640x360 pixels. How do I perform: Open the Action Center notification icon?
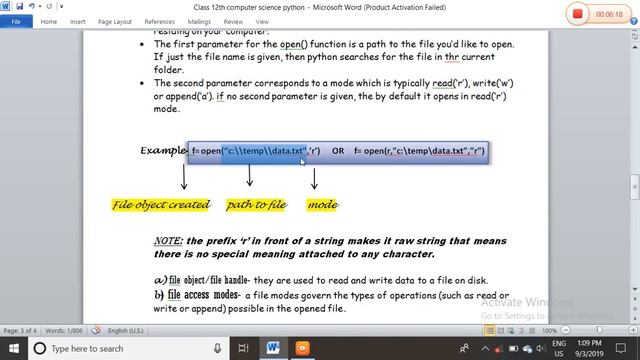pos(620,349)
